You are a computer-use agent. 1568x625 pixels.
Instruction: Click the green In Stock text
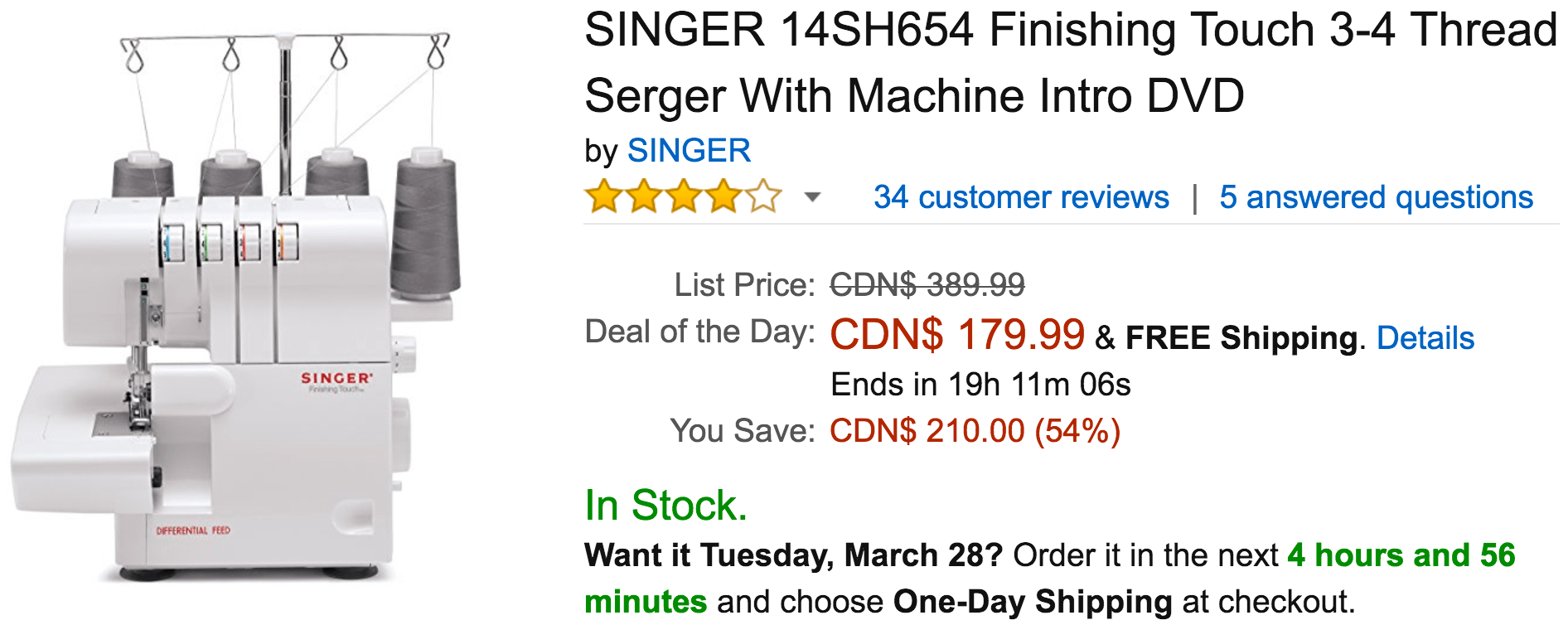665,505
